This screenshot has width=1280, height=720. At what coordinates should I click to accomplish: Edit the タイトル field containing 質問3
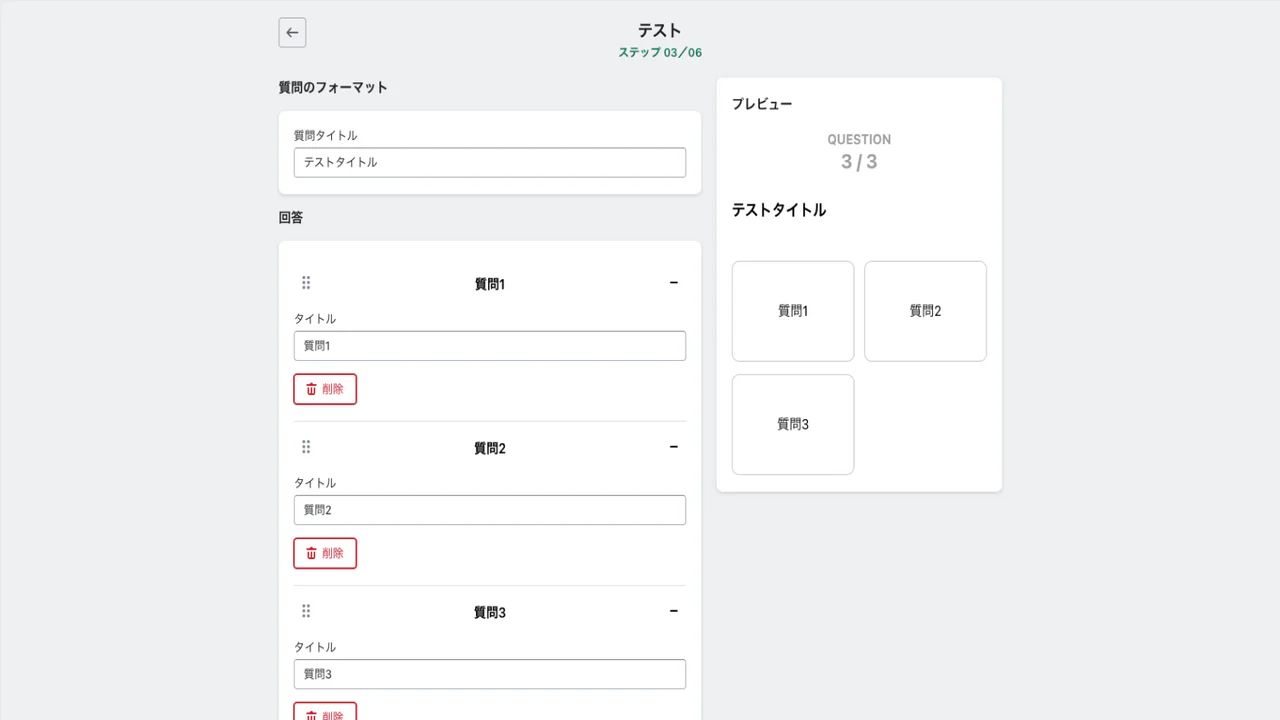click(490, 674)
